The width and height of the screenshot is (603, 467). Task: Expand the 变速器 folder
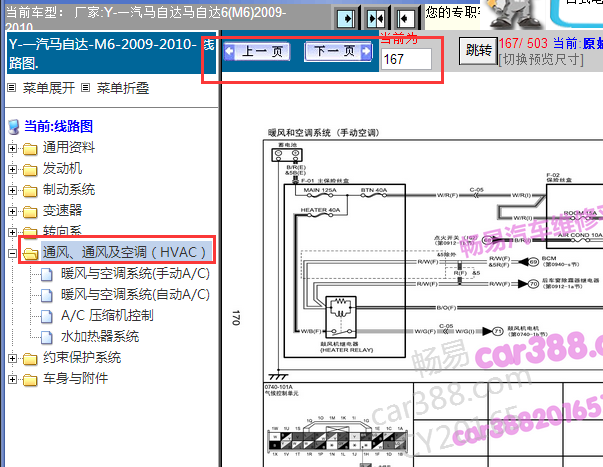(x=12, y=211)
